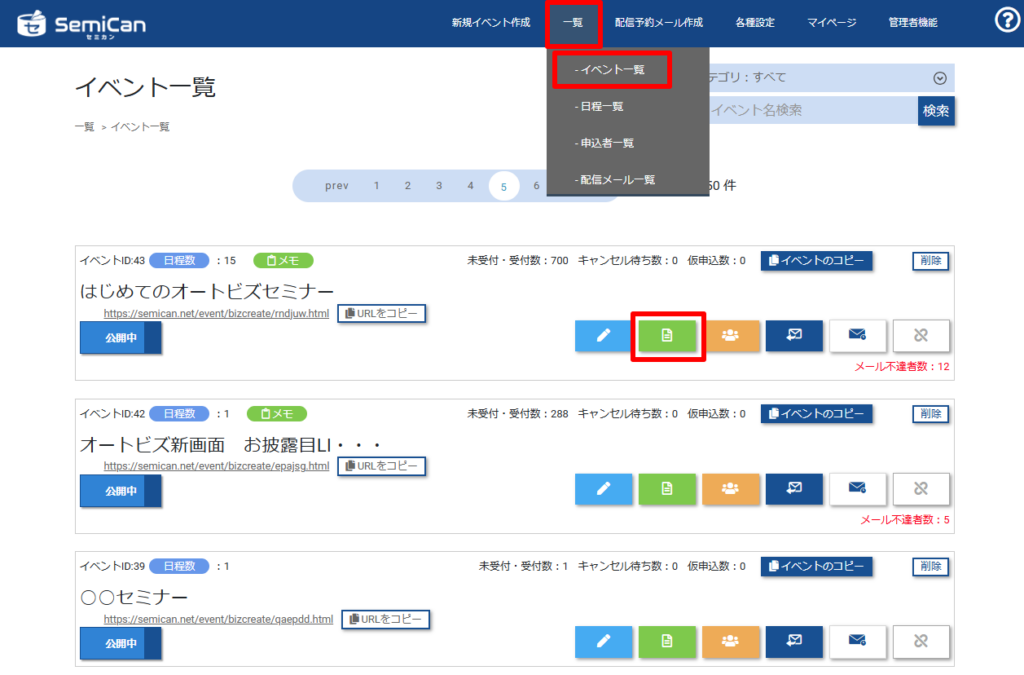Click unlink icon for event ID 43

[x=921, y=336]
